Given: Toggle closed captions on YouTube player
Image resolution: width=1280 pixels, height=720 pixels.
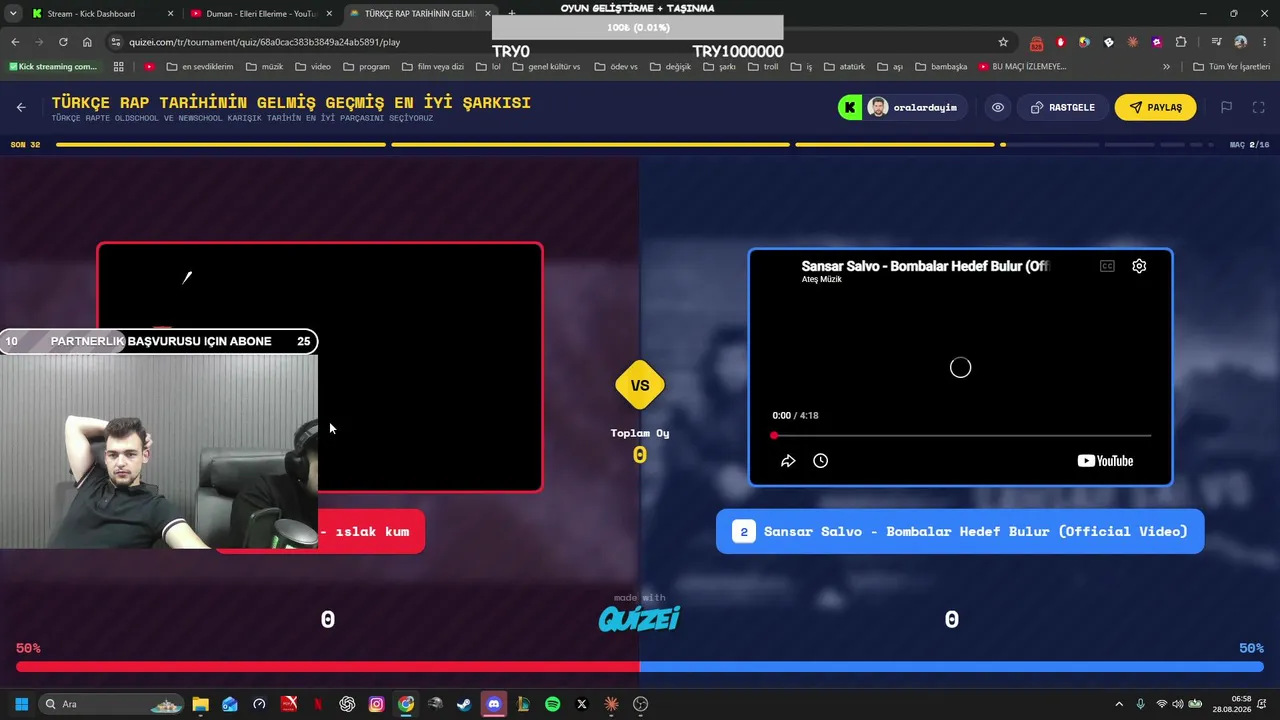Looking at the screenshot, I should point(1107,266).
